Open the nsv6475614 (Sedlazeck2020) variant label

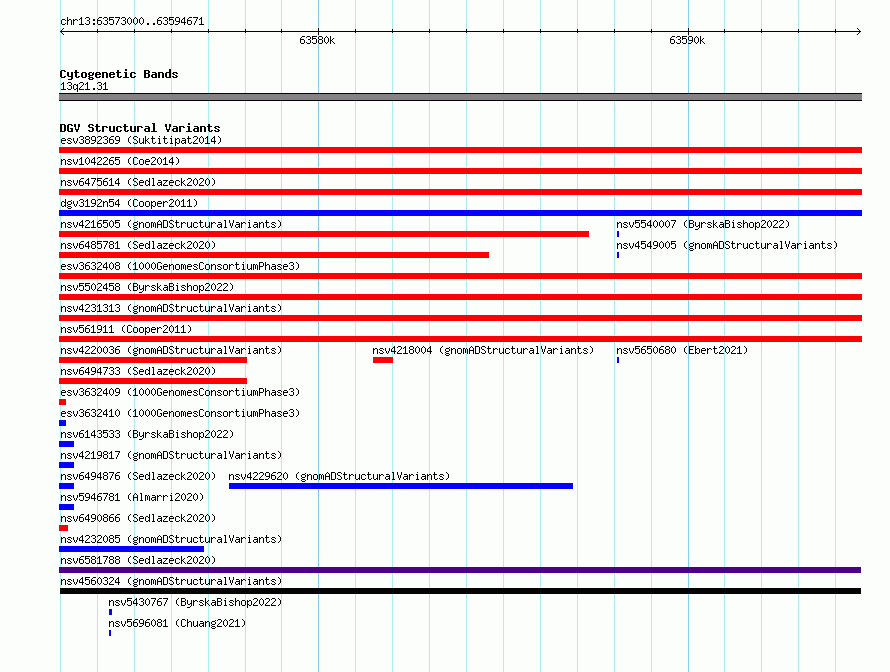click(138, 182)
